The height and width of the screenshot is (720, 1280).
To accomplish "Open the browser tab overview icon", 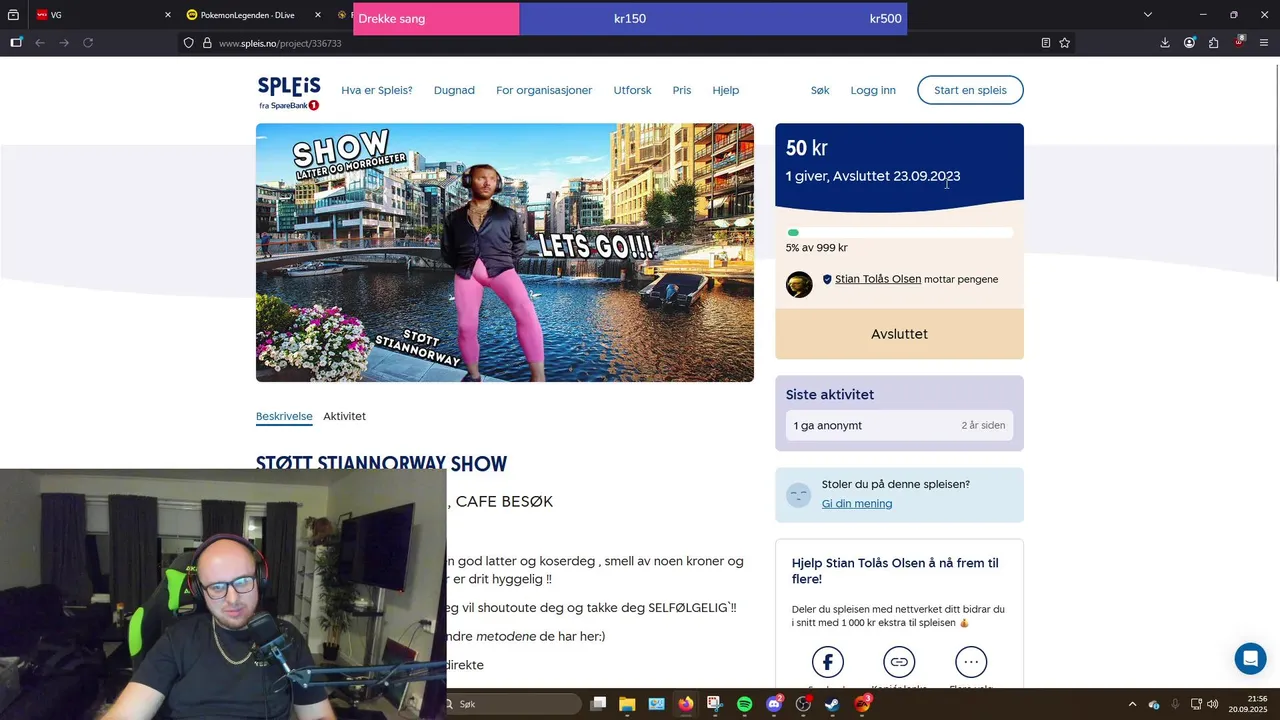I will pos(13,15).
